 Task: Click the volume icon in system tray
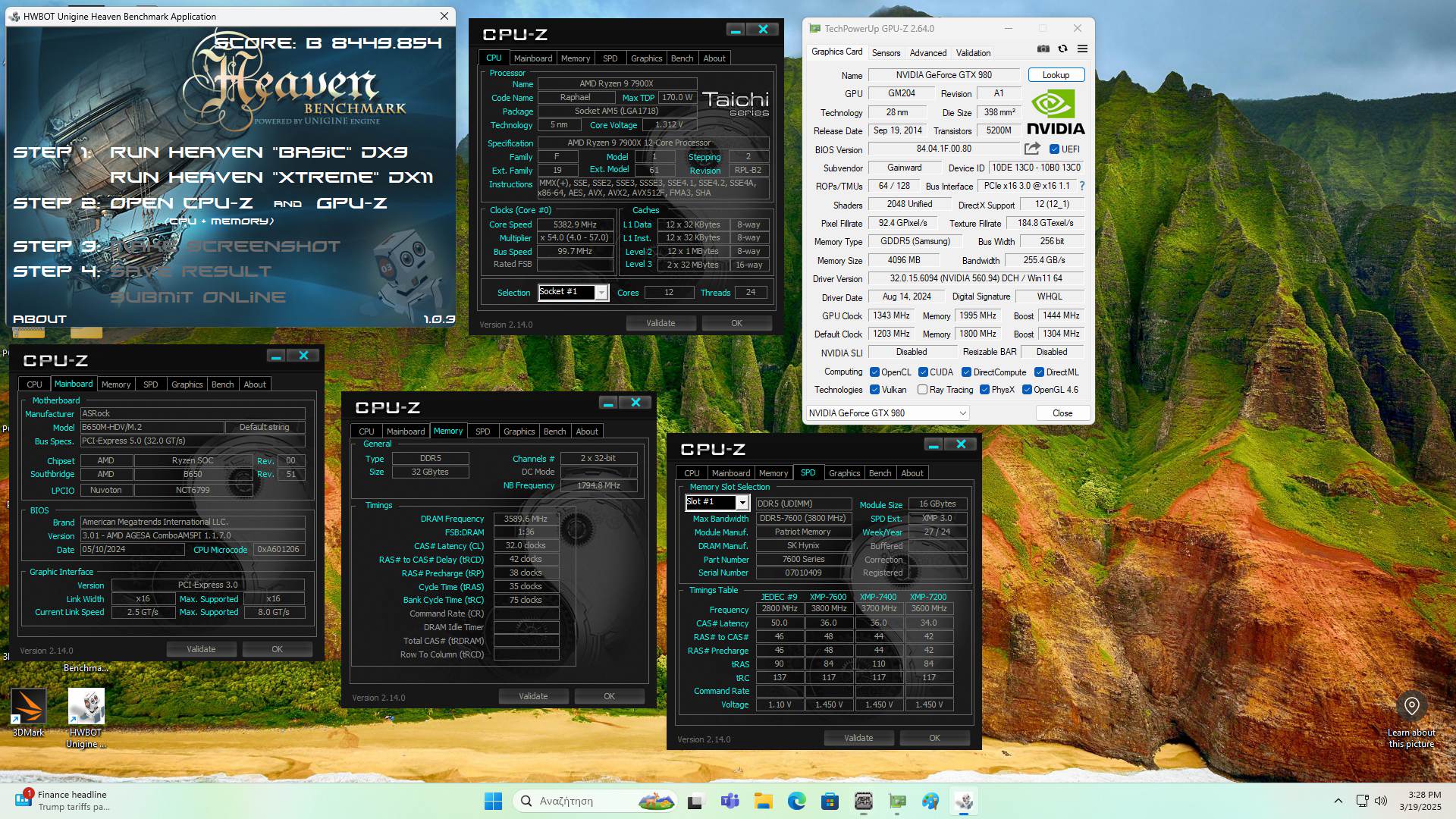tap(1381, 801)
